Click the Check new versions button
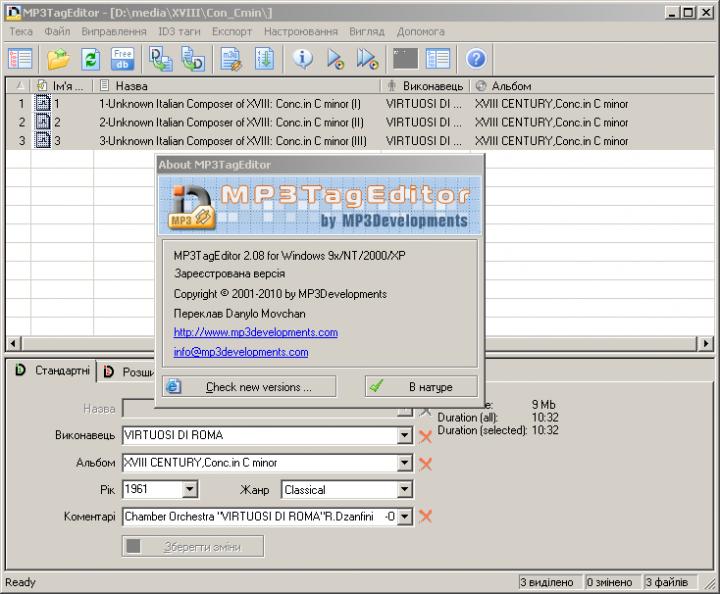 tap(259, 387)
